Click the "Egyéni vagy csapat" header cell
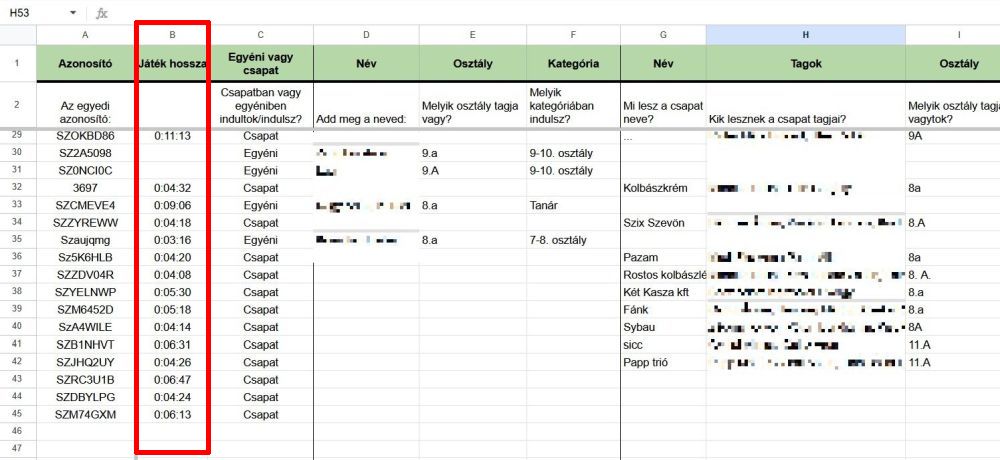This screenshot has height=460, width=1000. (262, 63)
